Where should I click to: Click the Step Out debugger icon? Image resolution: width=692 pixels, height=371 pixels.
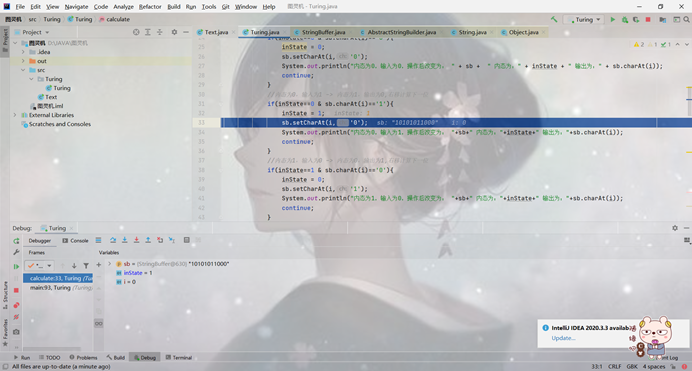point(148,240)
